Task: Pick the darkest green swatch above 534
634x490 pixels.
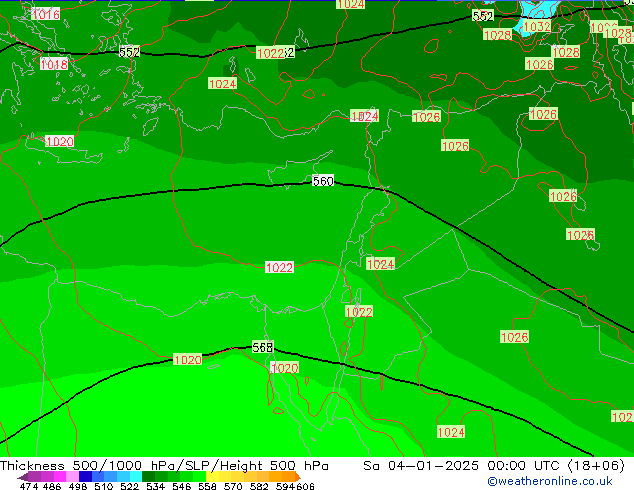Action: 148,476
